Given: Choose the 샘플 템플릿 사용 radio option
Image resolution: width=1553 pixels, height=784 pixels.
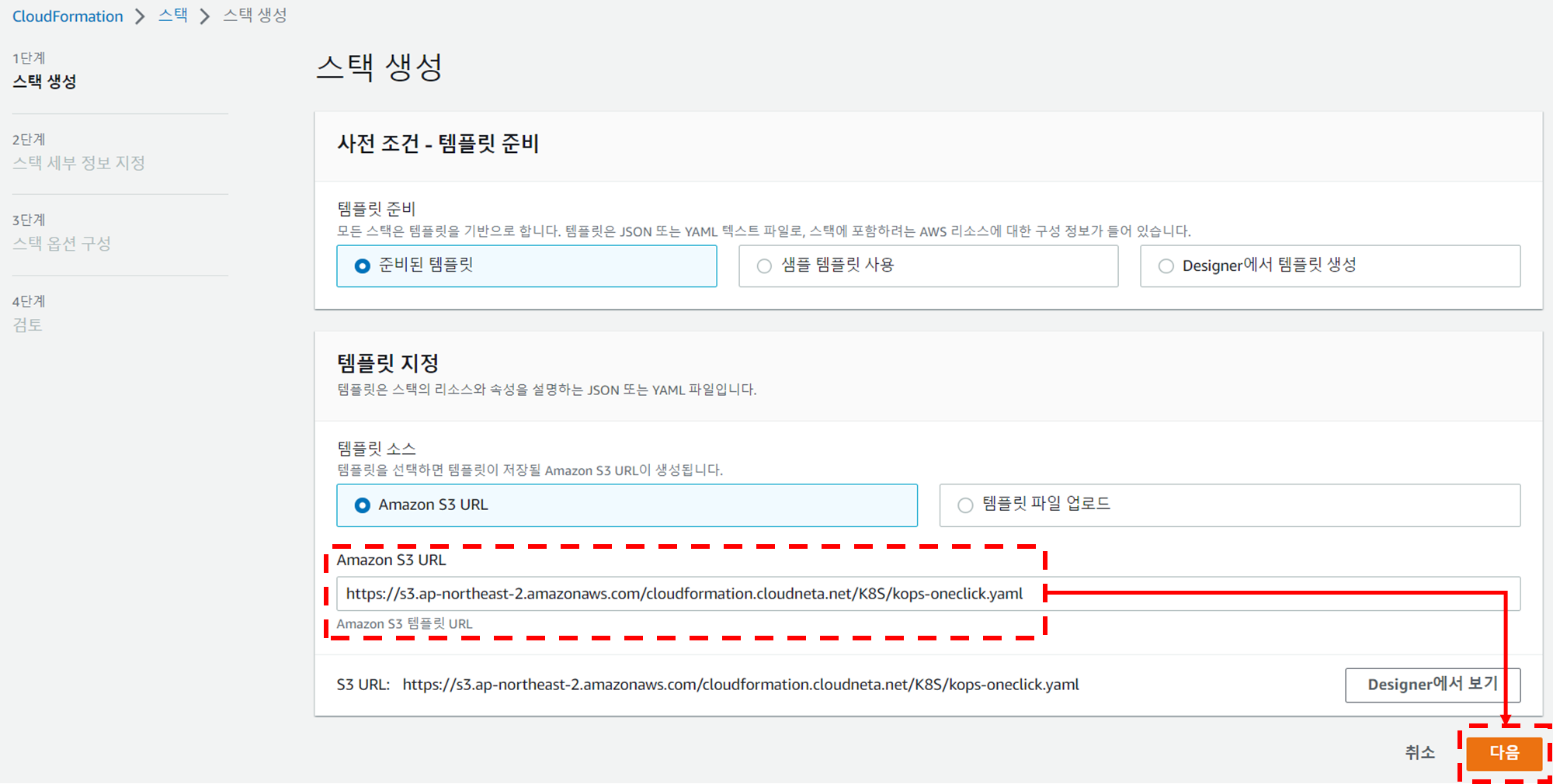Looking at the screenshot, I should point(765,266).
